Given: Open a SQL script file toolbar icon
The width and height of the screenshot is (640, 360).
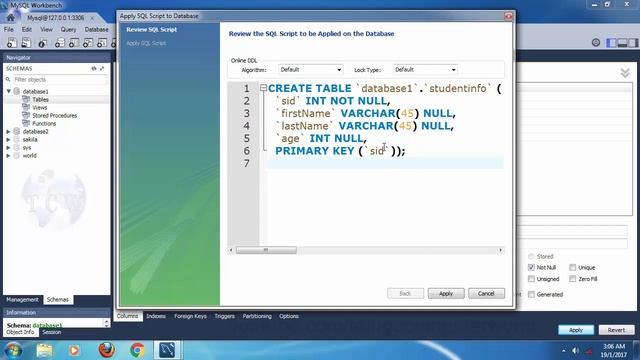Looking at the screenshot, I should pos(26,42).
